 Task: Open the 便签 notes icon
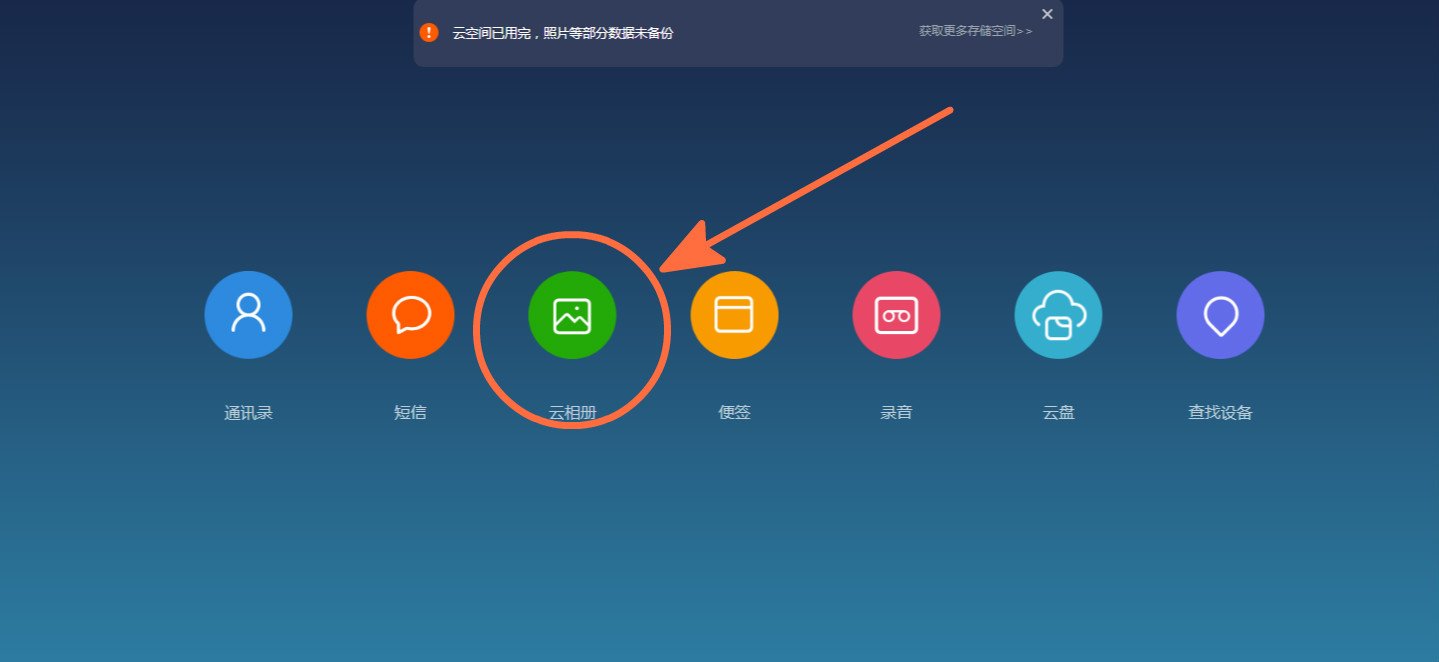pyautogui.click(x=734, y=314)
